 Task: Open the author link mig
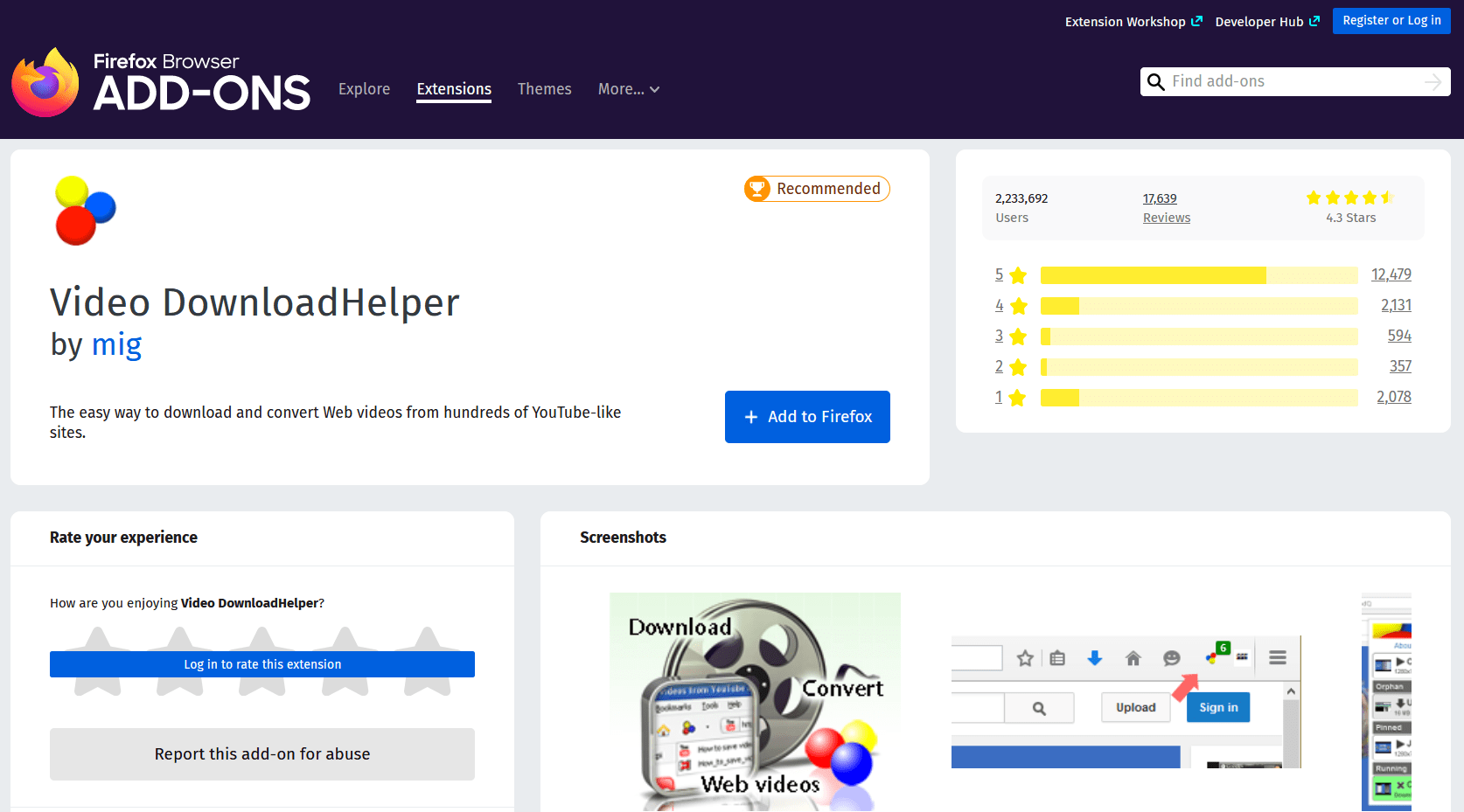tap(116, 344)
